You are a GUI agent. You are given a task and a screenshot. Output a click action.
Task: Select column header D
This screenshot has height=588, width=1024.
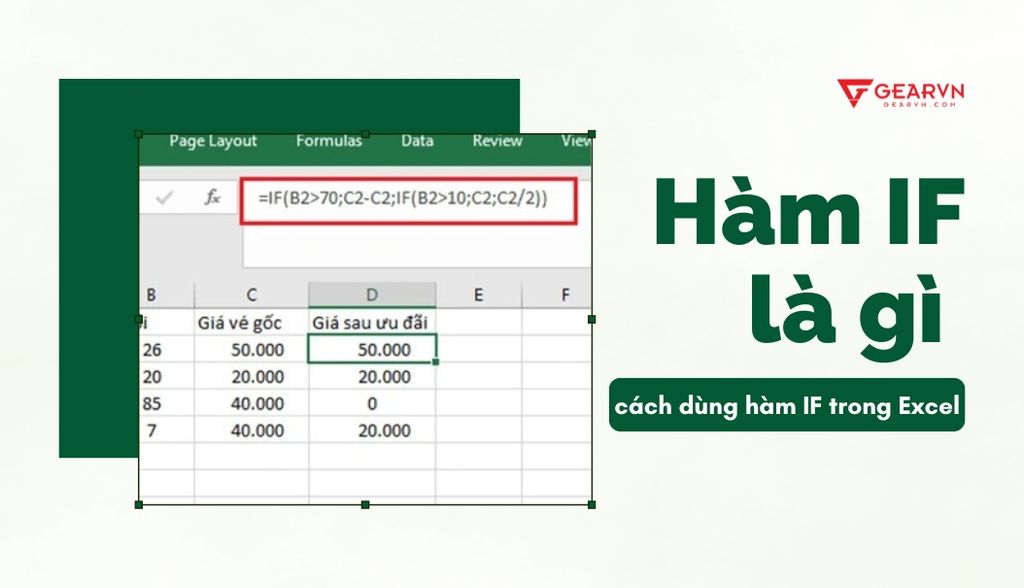tap(372, 294)
